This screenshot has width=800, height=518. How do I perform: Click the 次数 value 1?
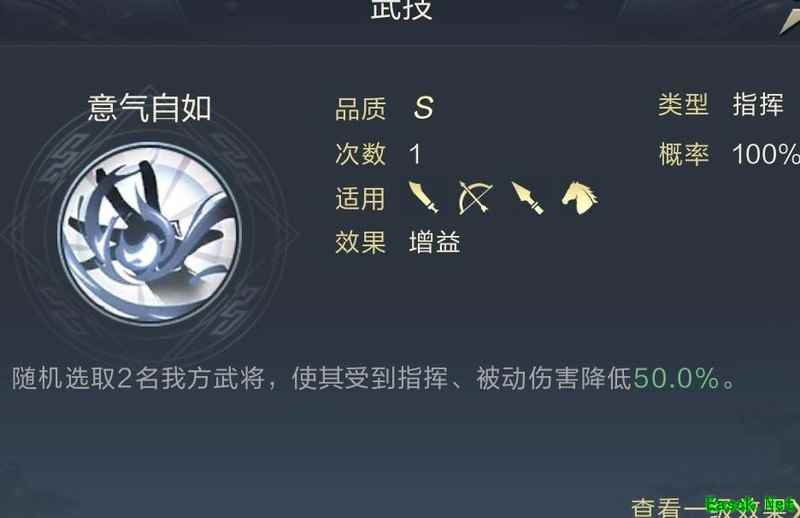pos(415,154)
